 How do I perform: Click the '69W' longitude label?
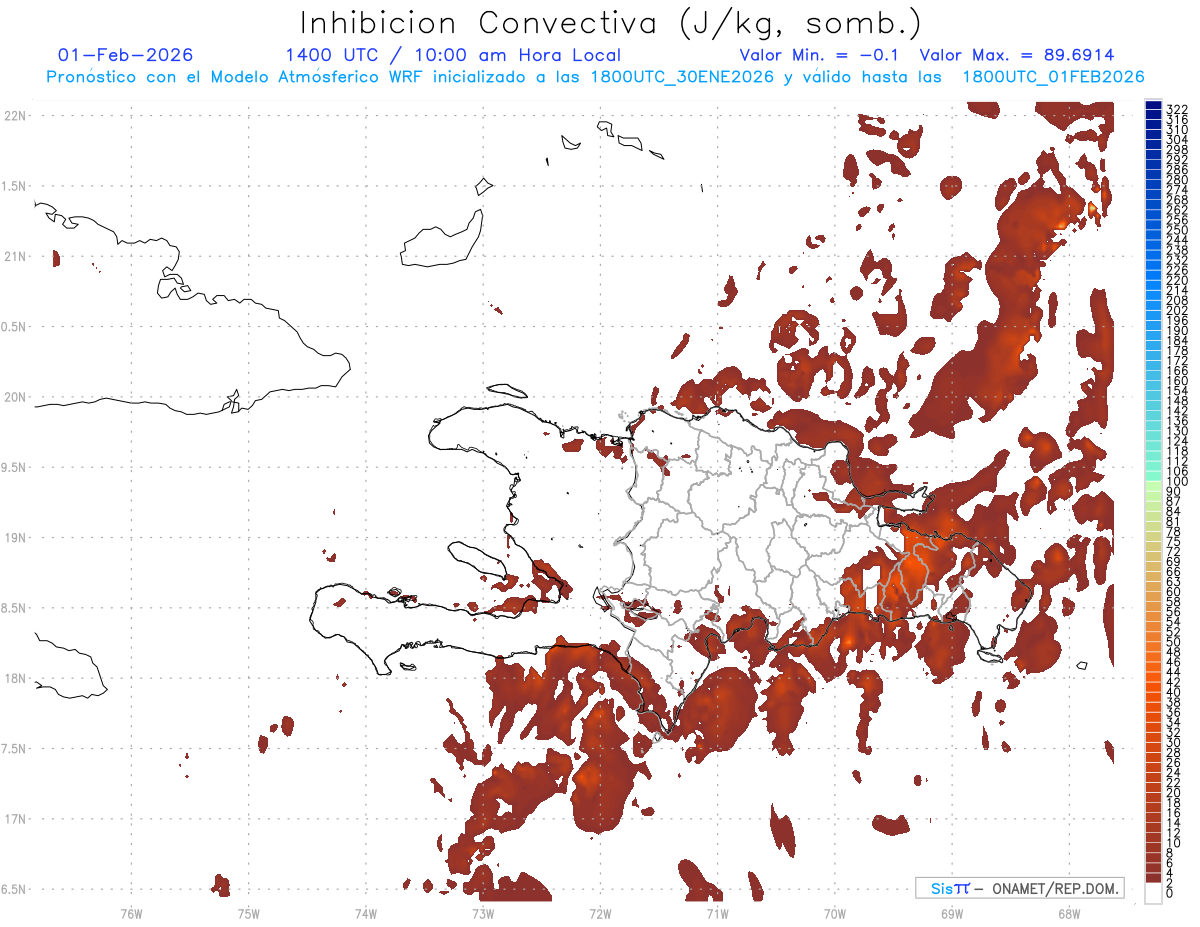pyautogui.click(x=951, y=913)
